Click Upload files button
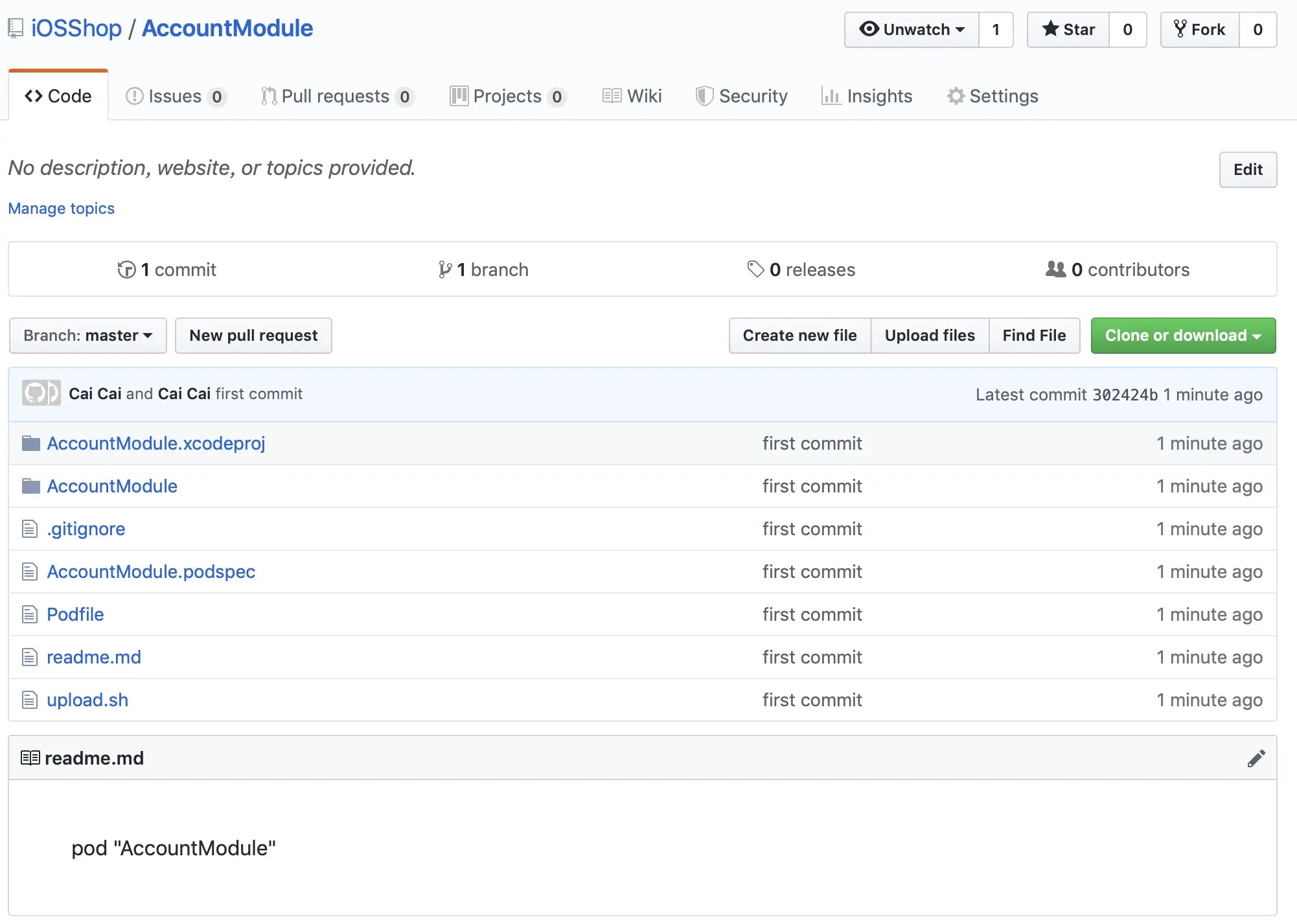This screenshot has height=924, width=1297. 930,336
